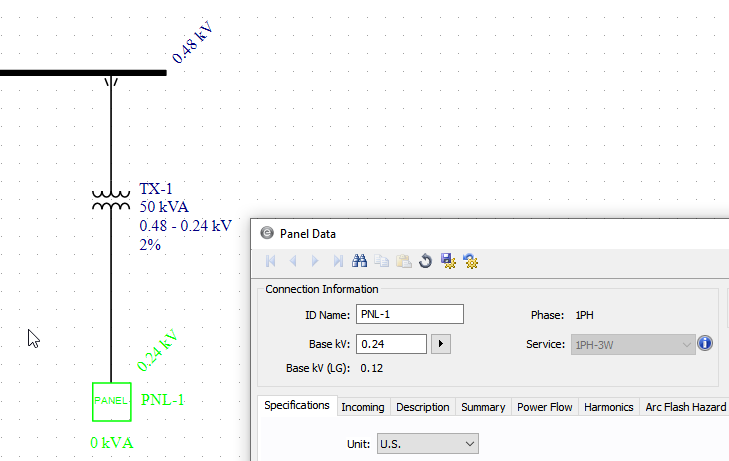Open the Power Flow tab
Viewport: 729px width, 461px height.
(x=544, y=407)
